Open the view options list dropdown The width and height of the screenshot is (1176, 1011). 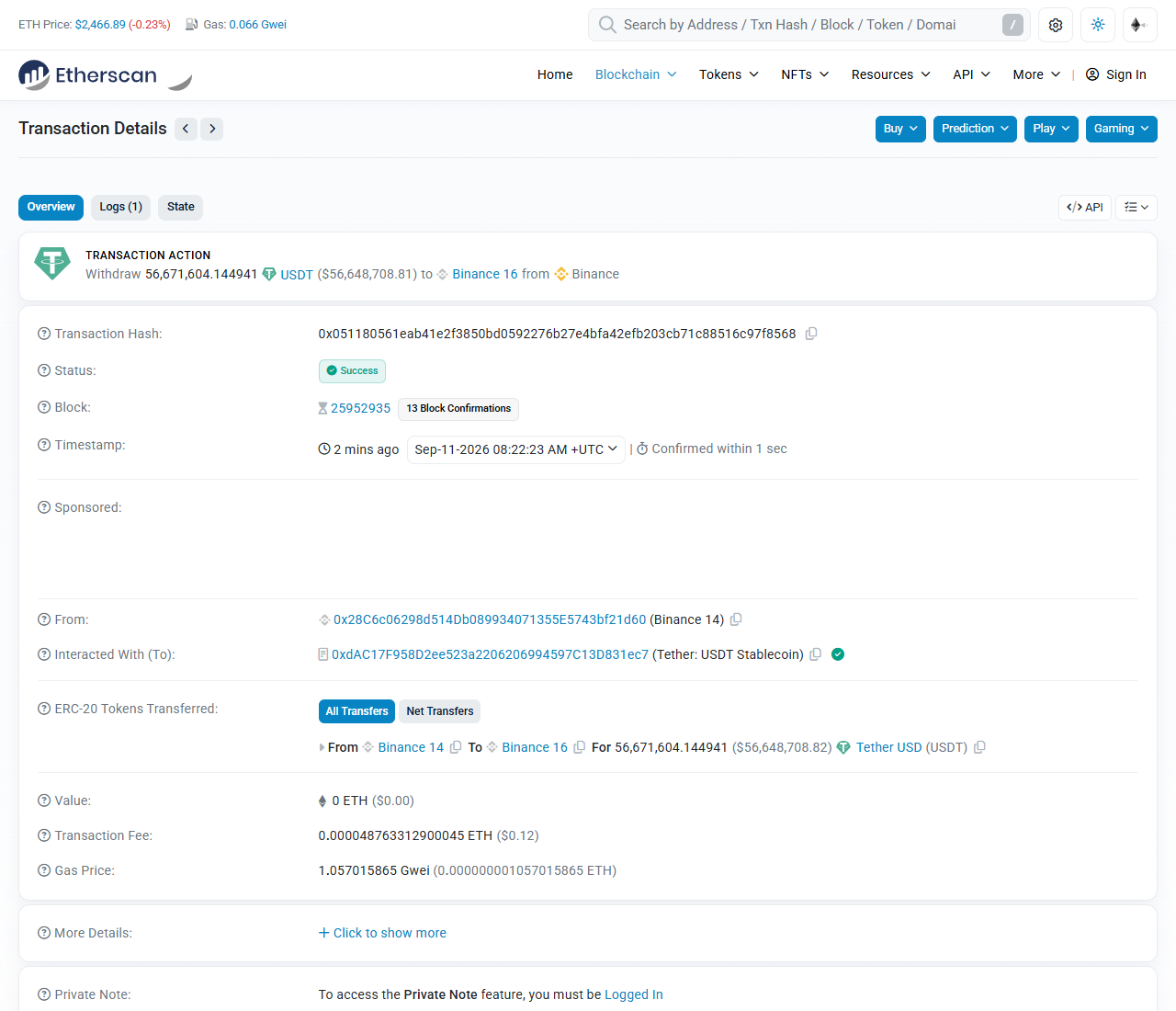click(1136, 208)
